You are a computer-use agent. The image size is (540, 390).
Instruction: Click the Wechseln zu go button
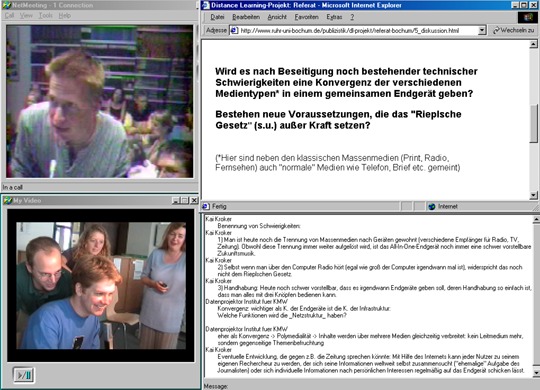tap(513, 30)
